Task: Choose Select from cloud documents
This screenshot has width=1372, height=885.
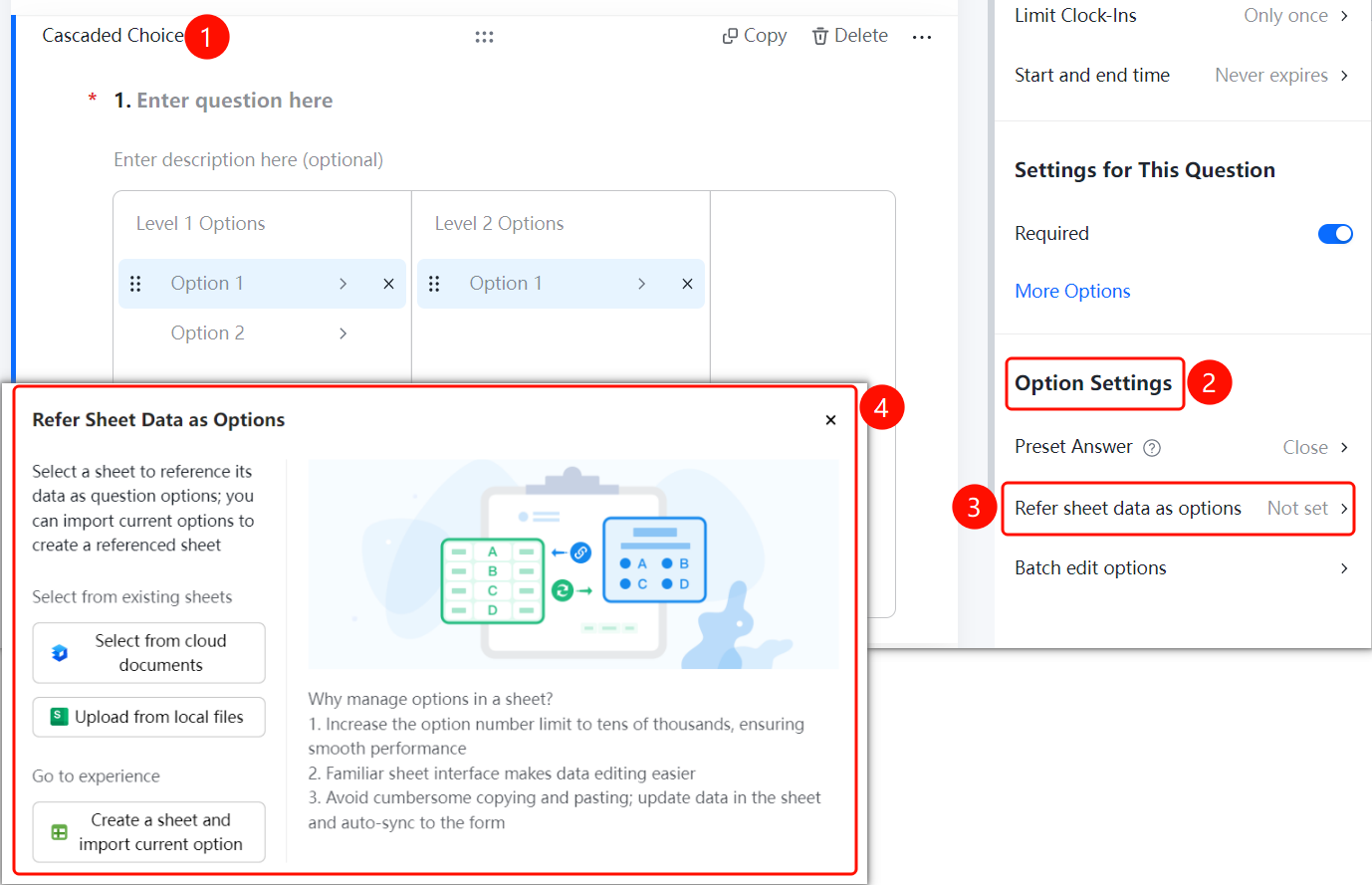Action: point(148,653)
